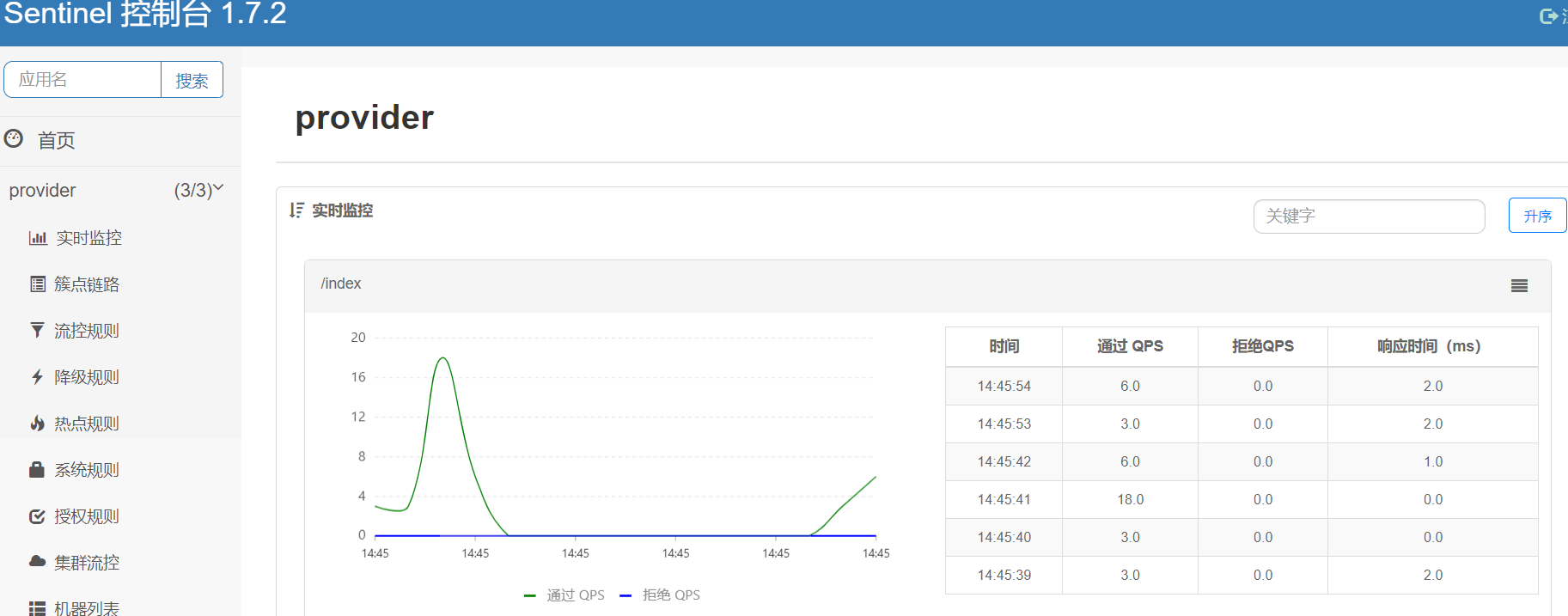Viewport: 1568px width, 616px height.
Task: Open 首页 home page
Action: pos(57,140)
